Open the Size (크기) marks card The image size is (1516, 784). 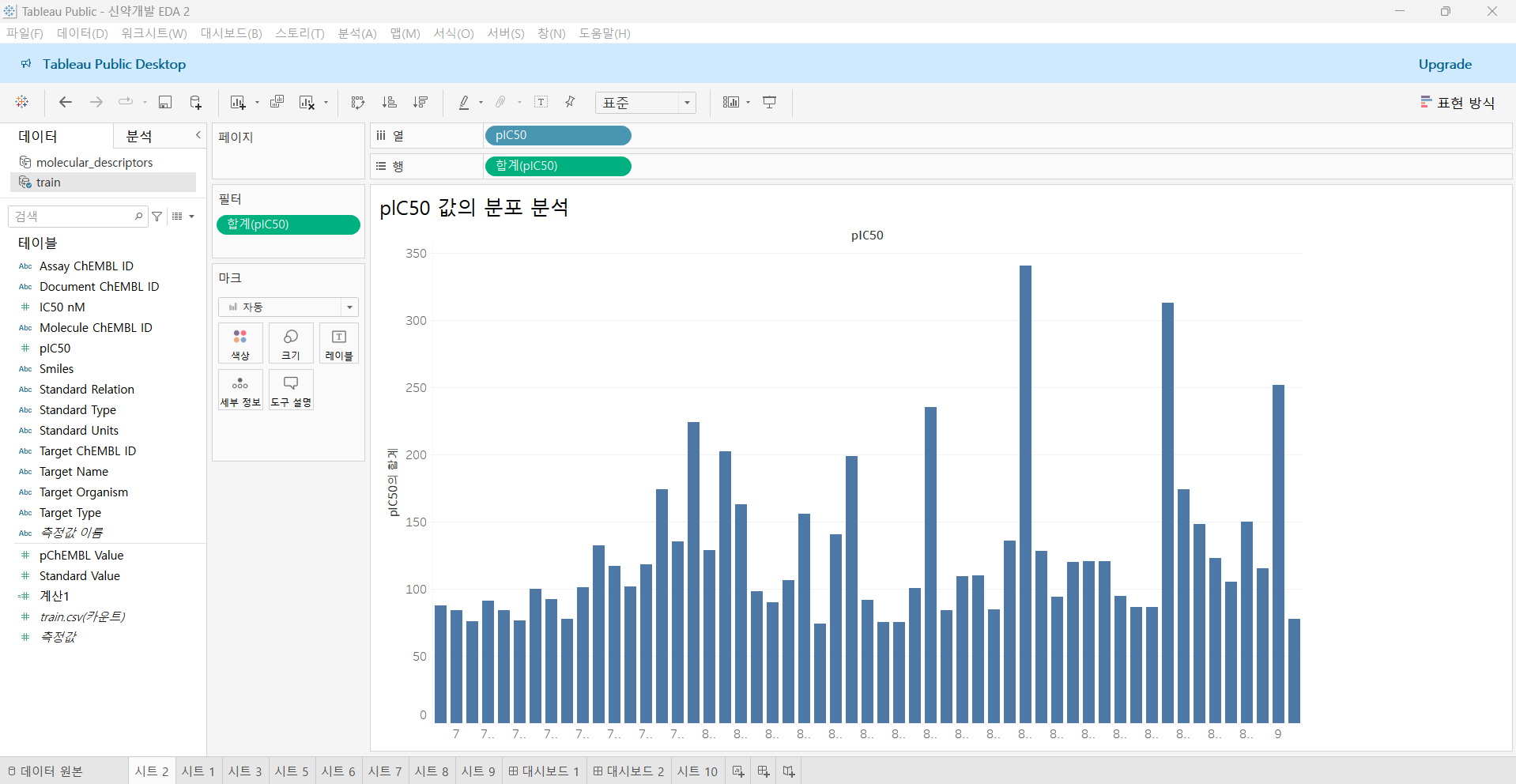tap(291, 343)
